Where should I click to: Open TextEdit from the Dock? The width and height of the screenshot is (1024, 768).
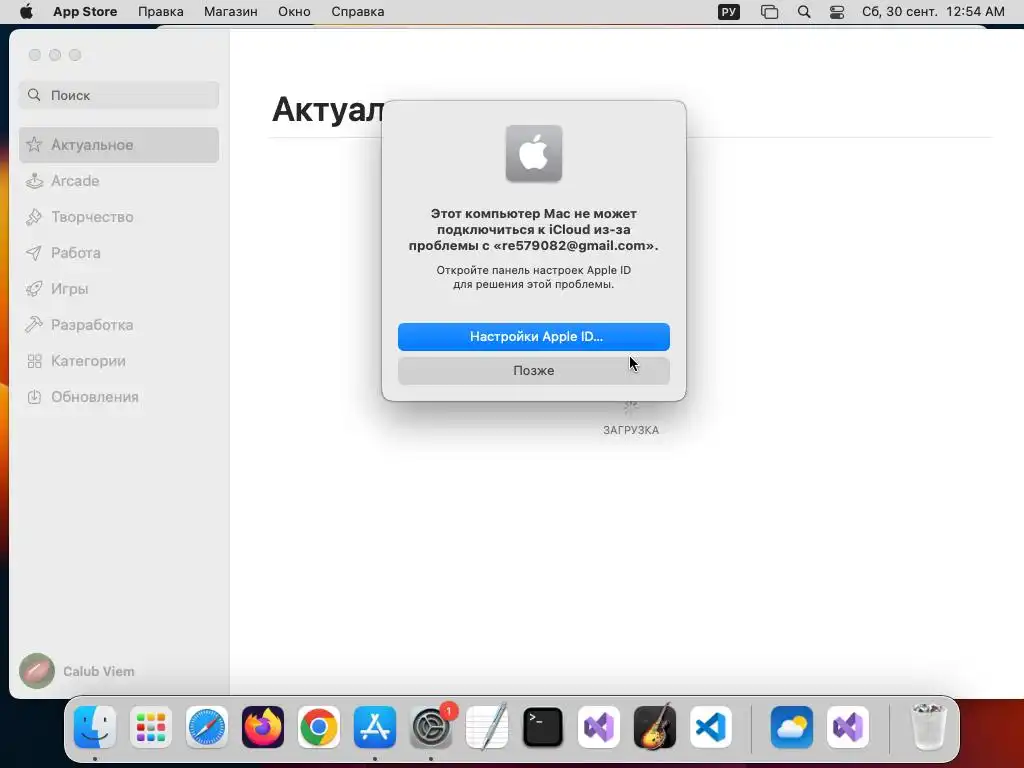pos(487,727)
